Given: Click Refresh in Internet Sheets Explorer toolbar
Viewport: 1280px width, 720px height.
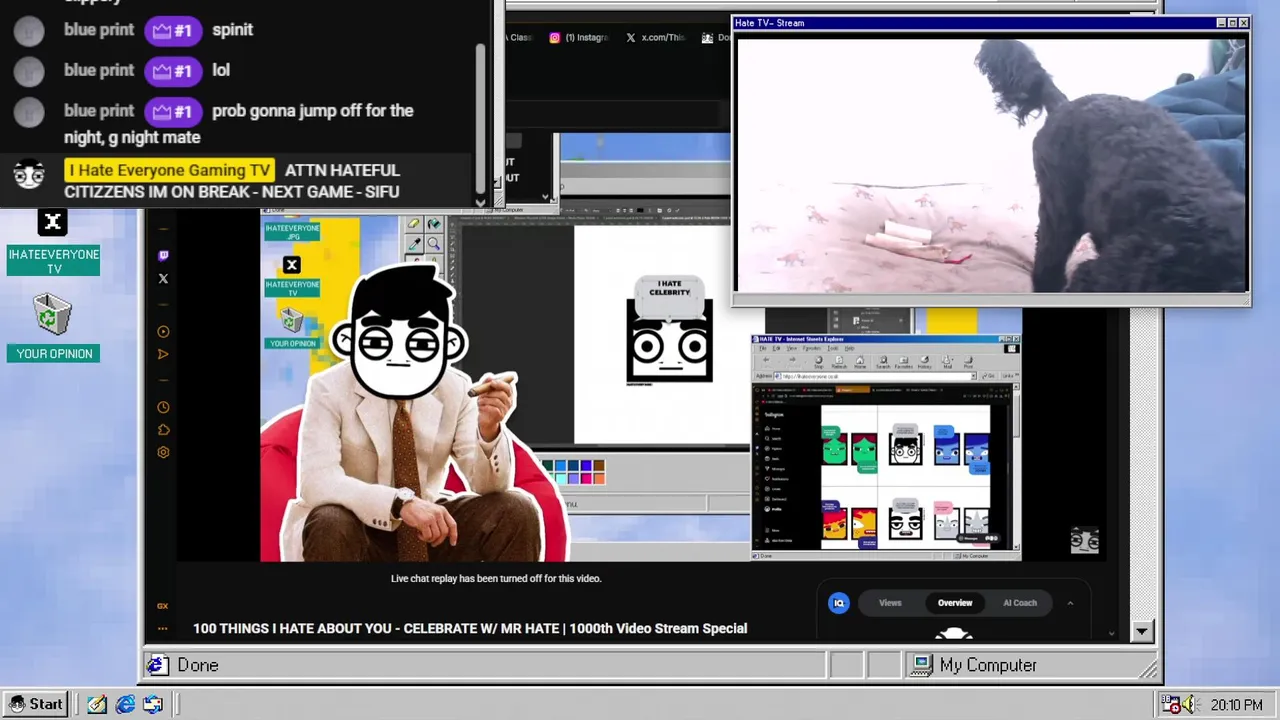Looking at the screenshot, I should [x=839, y=361].
